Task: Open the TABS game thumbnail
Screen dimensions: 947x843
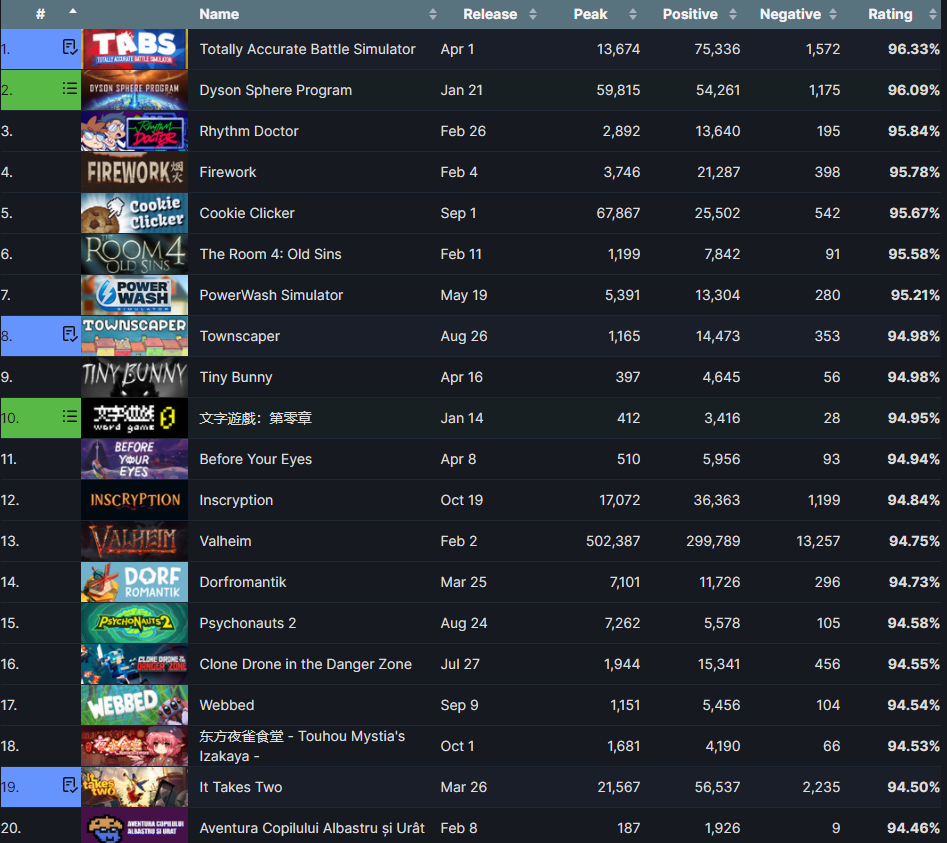Action: pyautogui.click(x=134, y=49)
